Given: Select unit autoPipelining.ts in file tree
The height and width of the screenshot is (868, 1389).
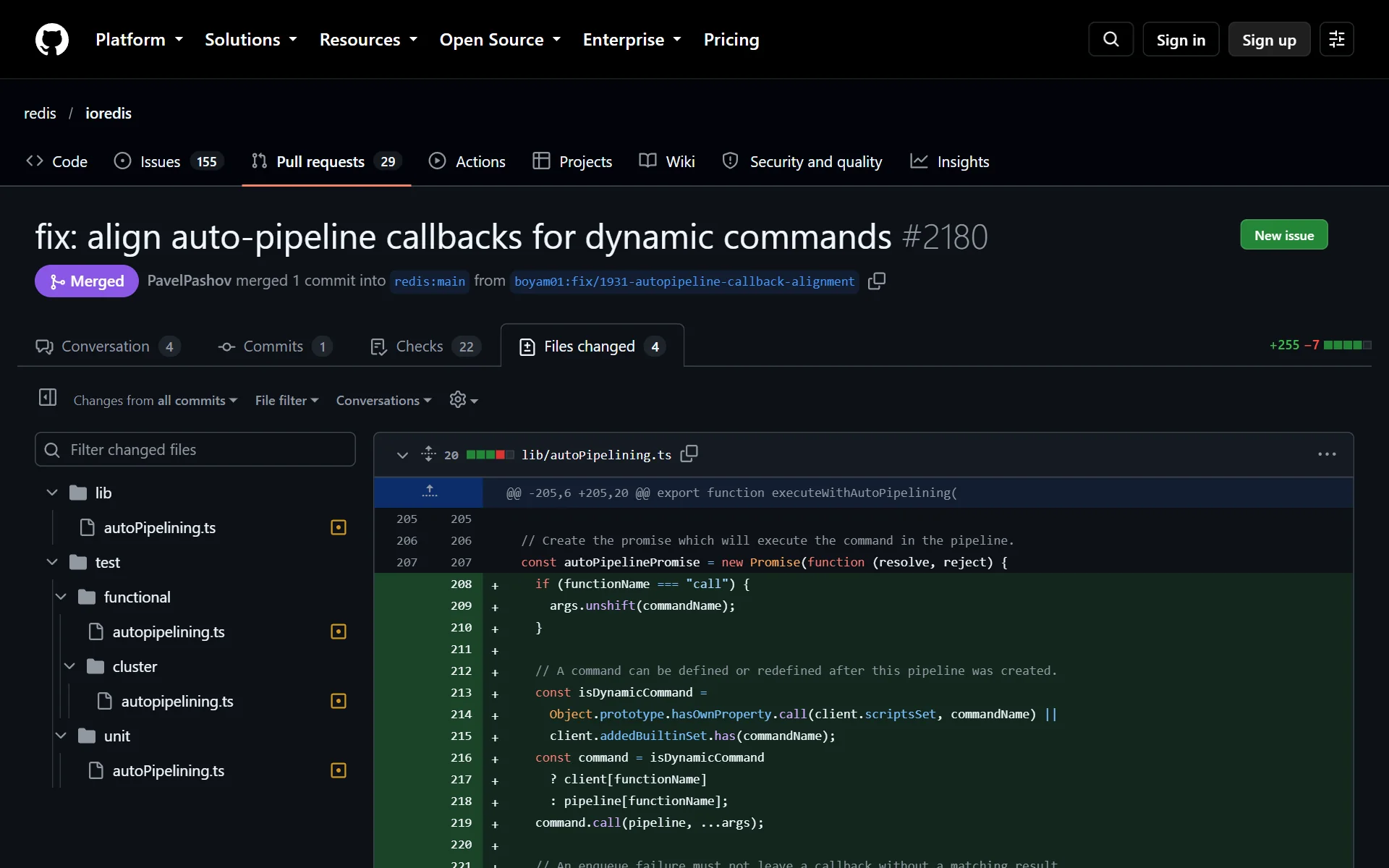Looking at the screenshot, I should tap(168, 770).
